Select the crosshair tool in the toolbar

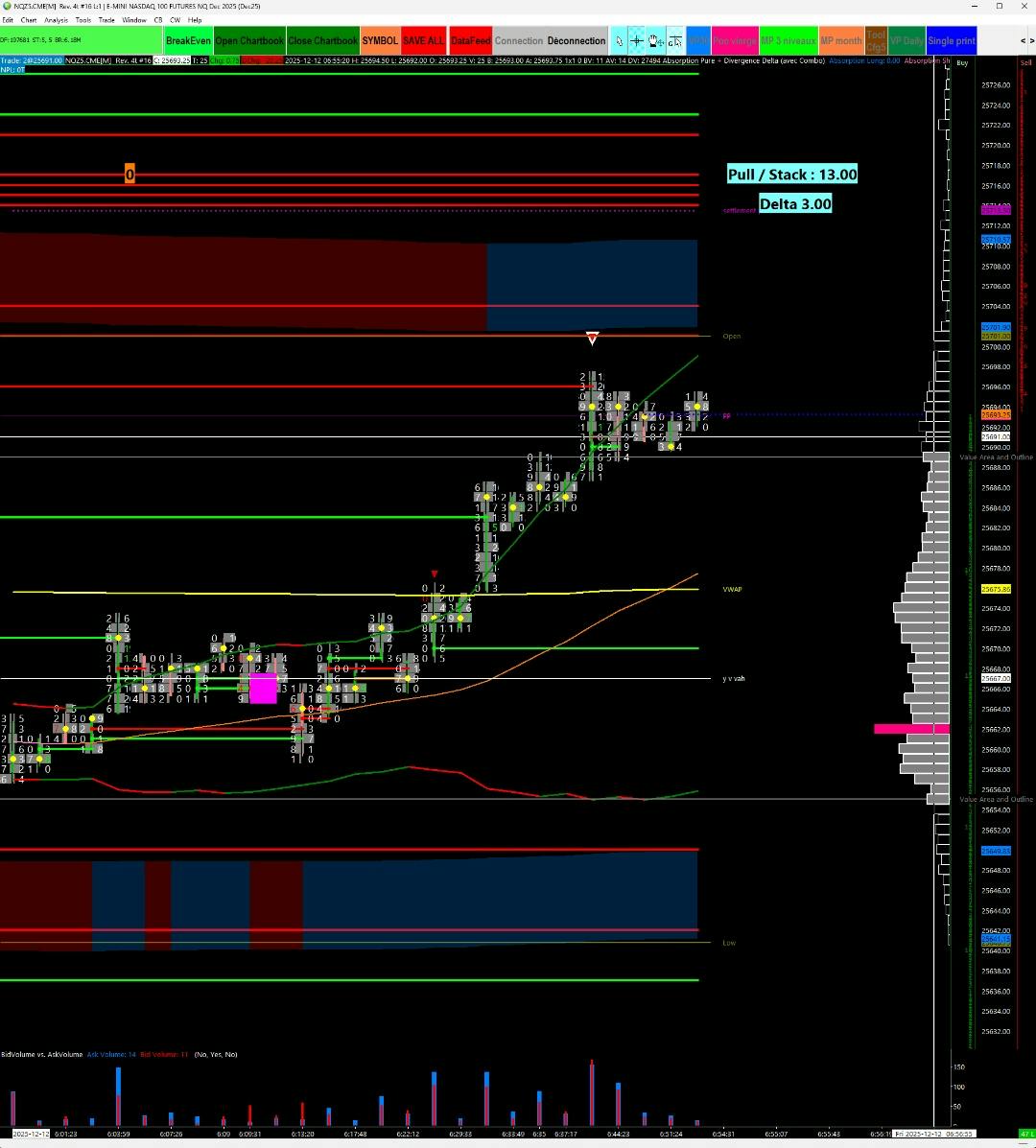coord(636,40)
